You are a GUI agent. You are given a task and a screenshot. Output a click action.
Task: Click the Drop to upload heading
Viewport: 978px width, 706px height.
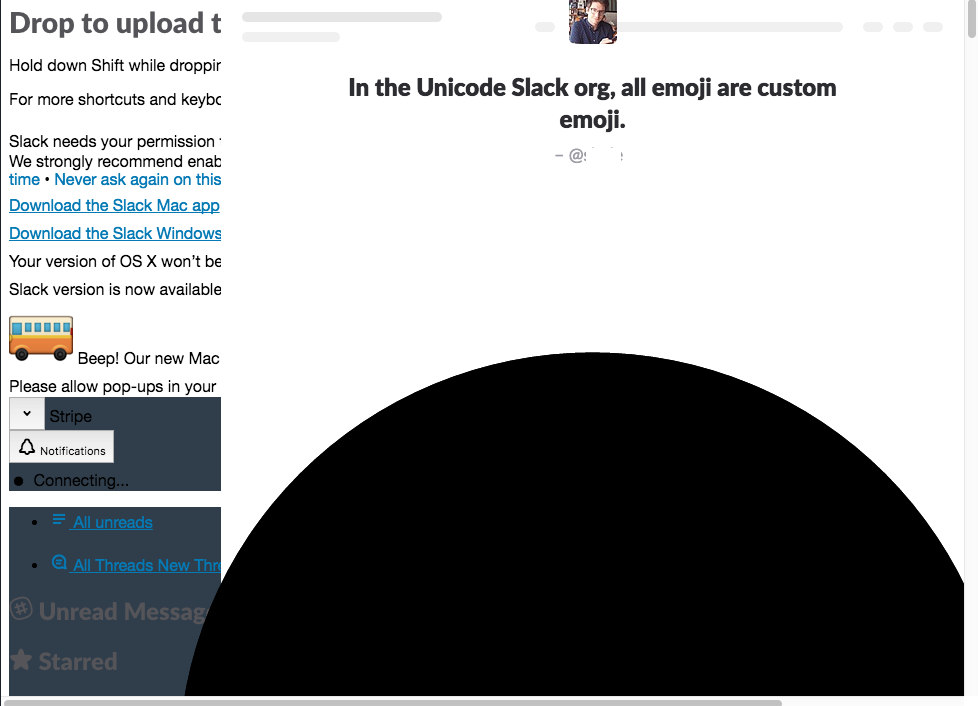pyautogui.click(x=115, y=23)
